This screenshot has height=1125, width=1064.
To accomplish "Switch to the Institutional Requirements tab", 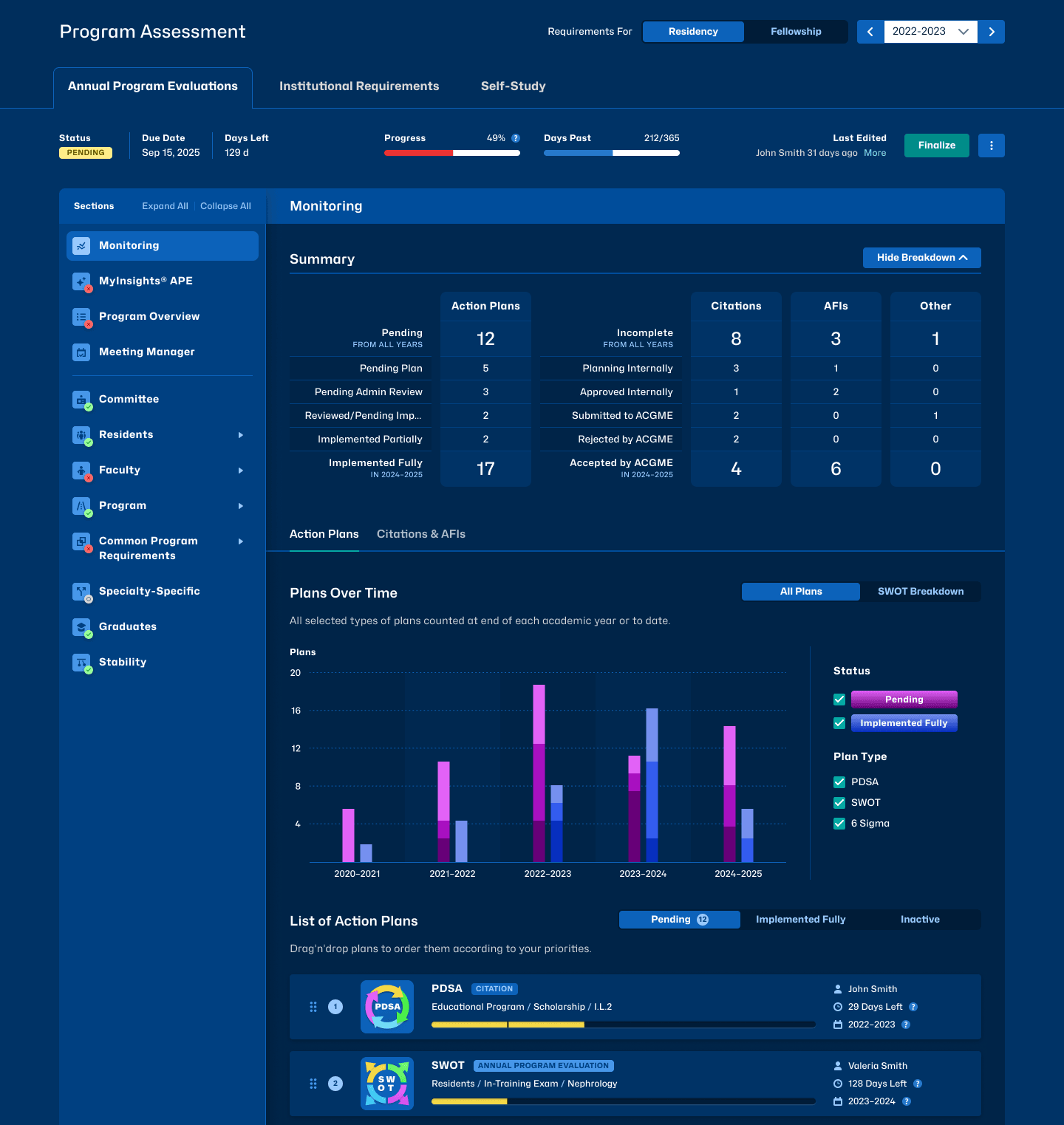I will (x=359, y=86).
